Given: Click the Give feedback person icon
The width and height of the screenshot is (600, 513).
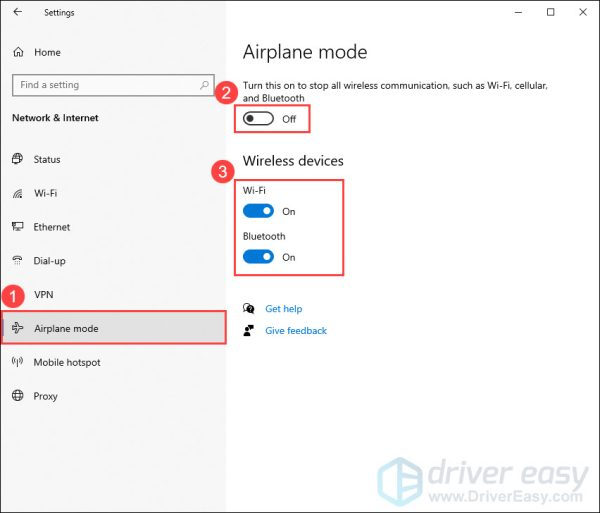Looking at the screenshot, I should pyautogui.click(x=249, y=331).
